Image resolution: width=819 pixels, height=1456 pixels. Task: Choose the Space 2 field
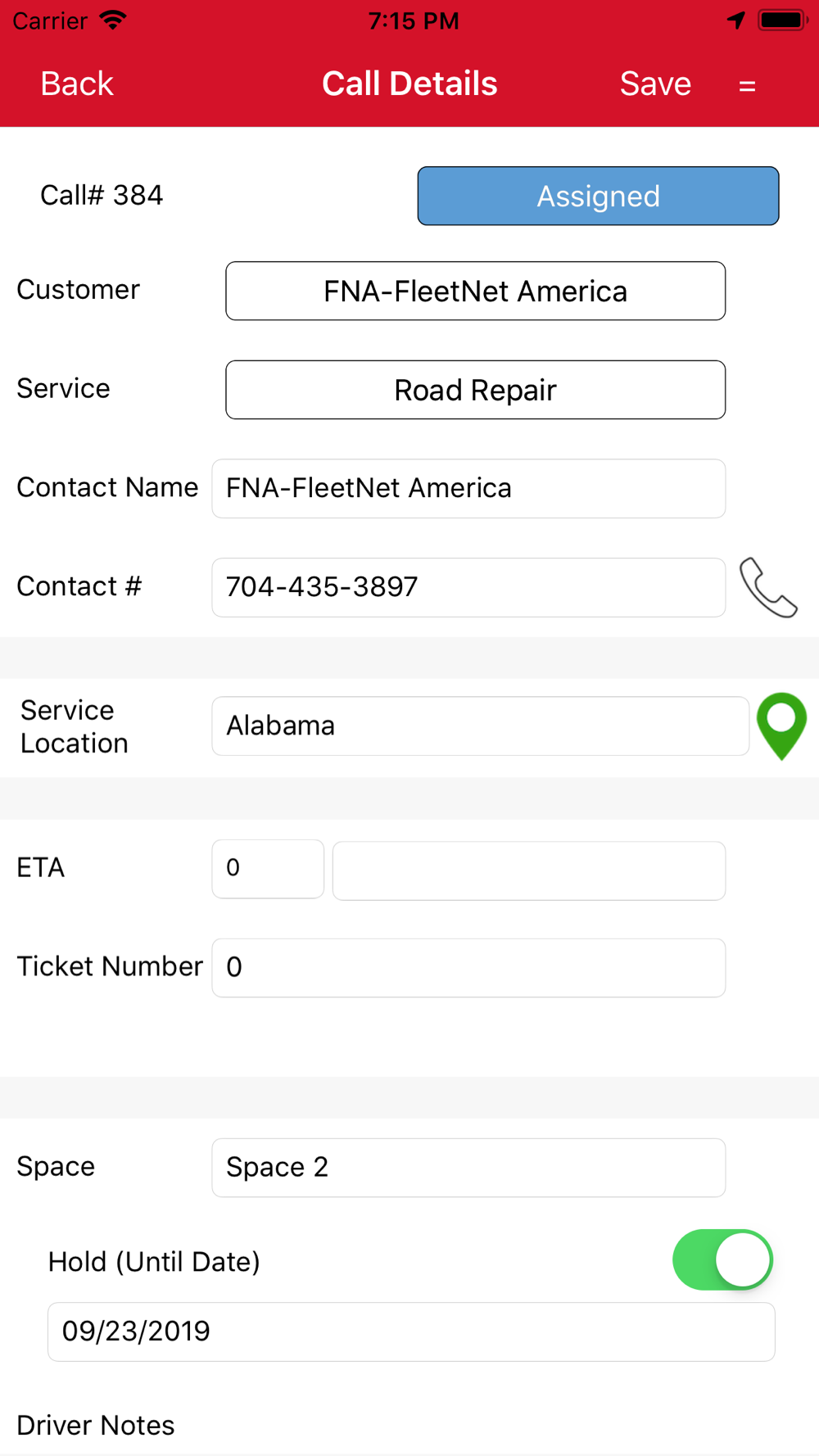pos(468,1168)
